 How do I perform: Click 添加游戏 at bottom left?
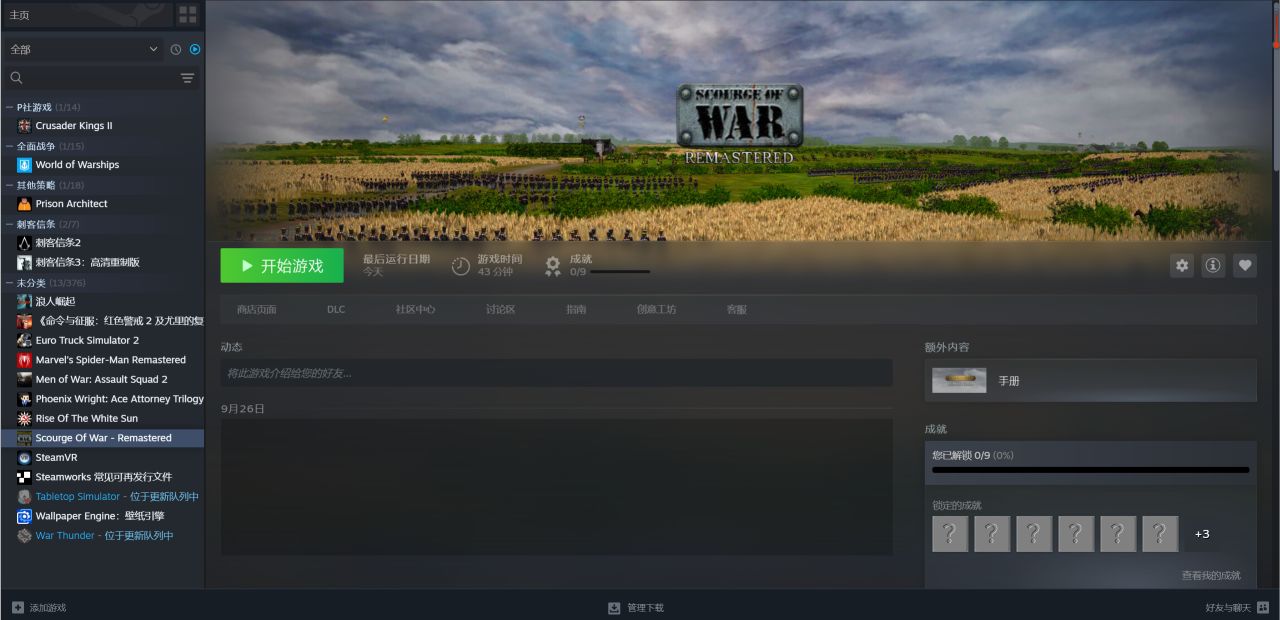[x=39, y=608]
